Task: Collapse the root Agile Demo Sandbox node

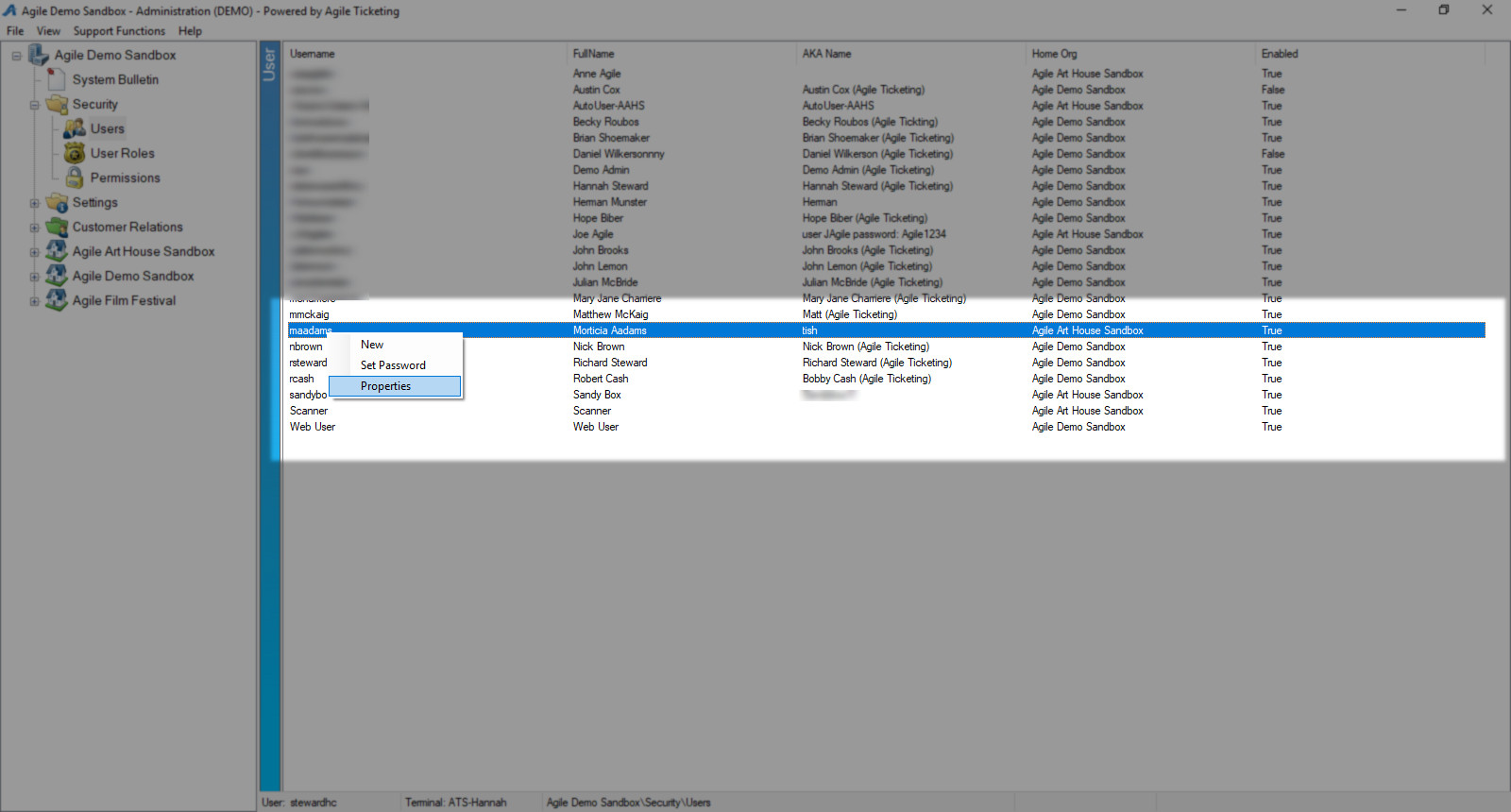Action: 16,56
